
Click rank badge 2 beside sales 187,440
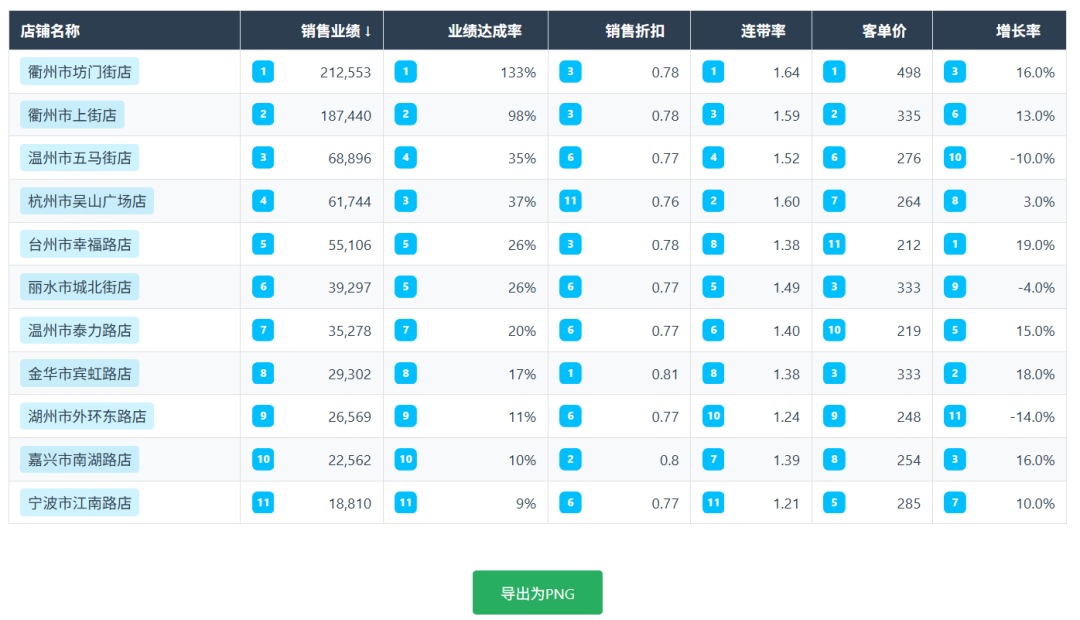pyautogui.click(x=263, y=114)
